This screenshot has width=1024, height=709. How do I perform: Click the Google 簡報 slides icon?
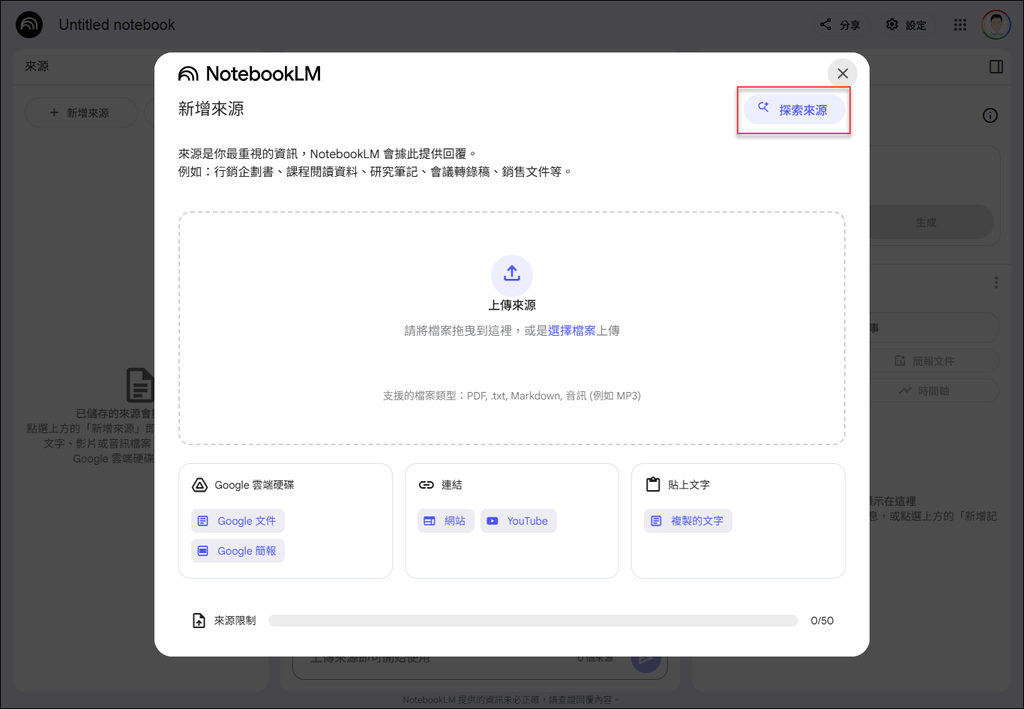203,551
